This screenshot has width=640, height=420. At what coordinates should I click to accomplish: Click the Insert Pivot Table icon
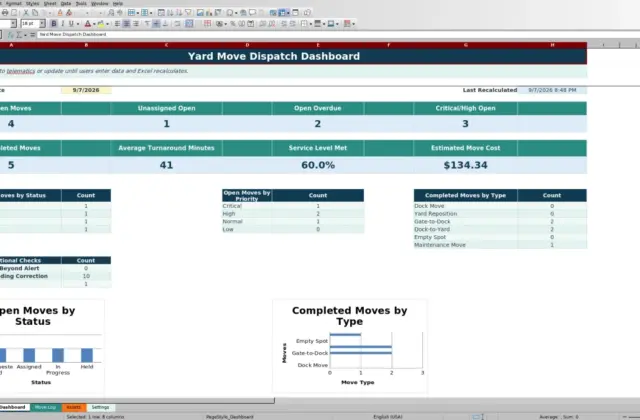coord(218,13)
